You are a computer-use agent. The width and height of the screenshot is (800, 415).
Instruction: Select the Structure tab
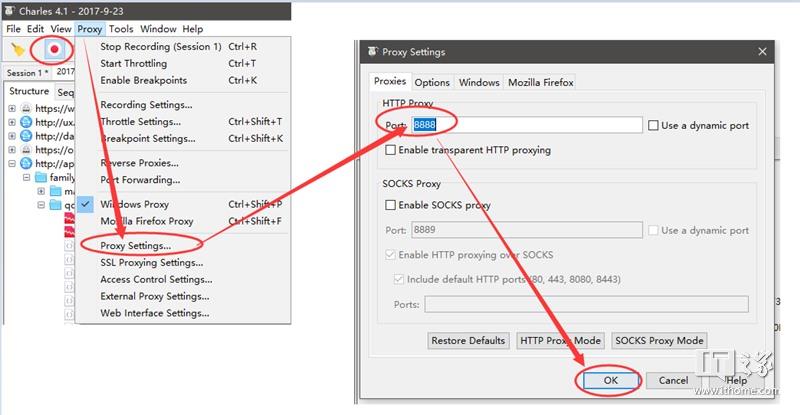tap(29, 91)
